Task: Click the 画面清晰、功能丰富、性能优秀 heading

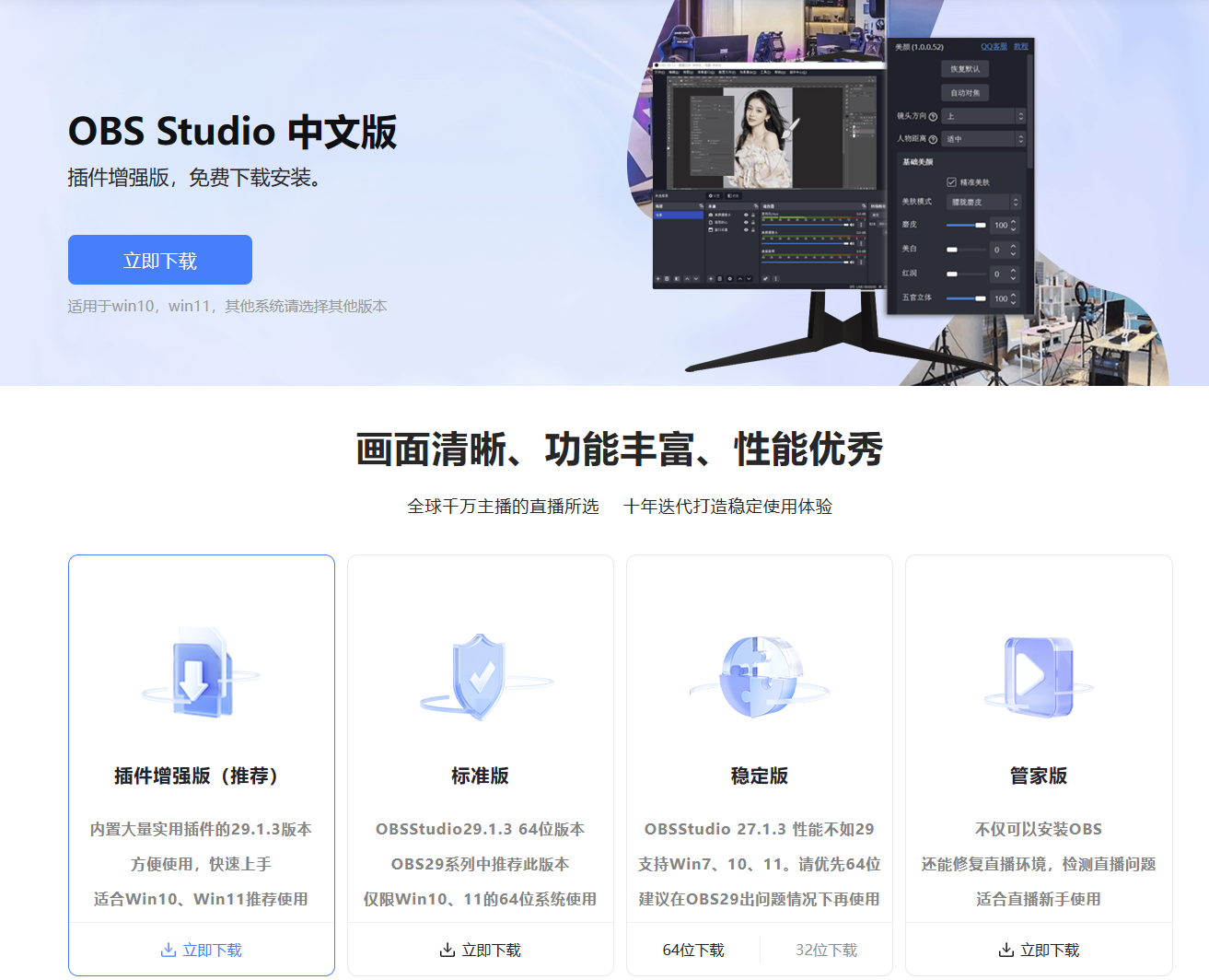Action: tap(620, 449)
